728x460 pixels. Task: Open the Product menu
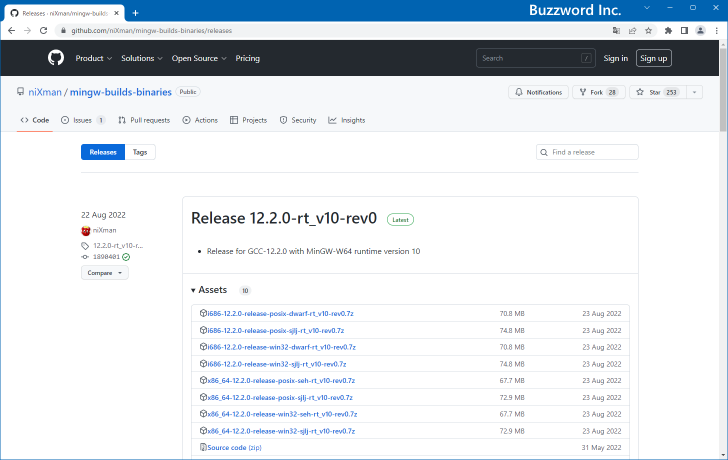tap(94, 58)
